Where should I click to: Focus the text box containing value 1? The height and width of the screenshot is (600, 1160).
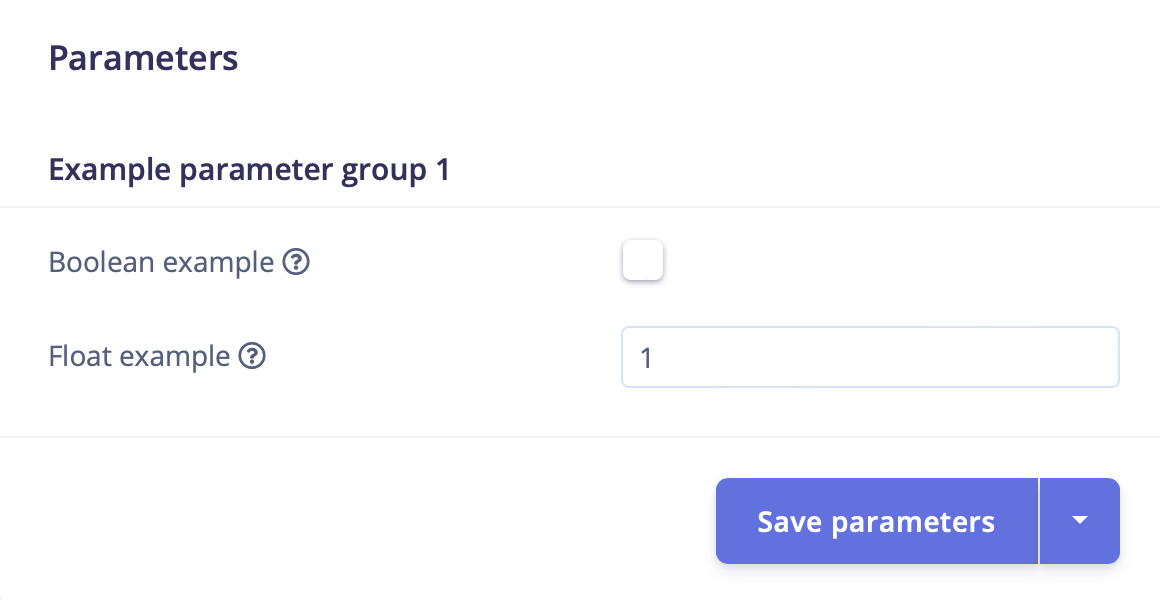pyautogui.click(x=869, y=357)
